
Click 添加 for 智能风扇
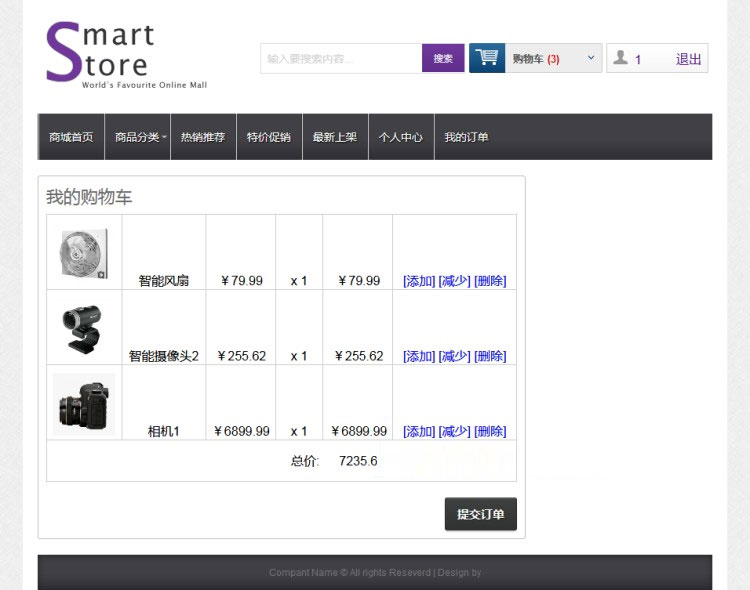[419, 281]
